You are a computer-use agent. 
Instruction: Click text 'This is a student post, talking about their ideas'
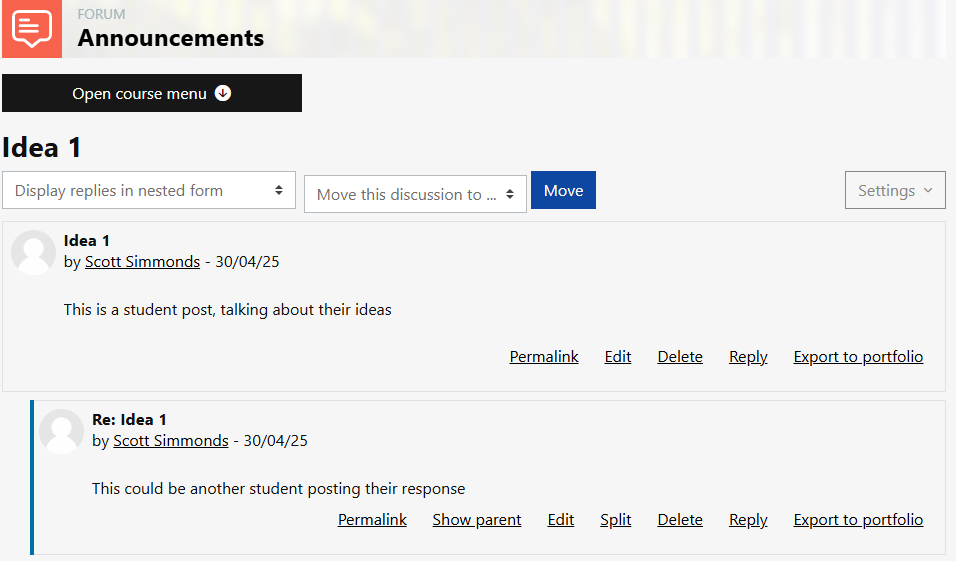[x=227, y=310]
